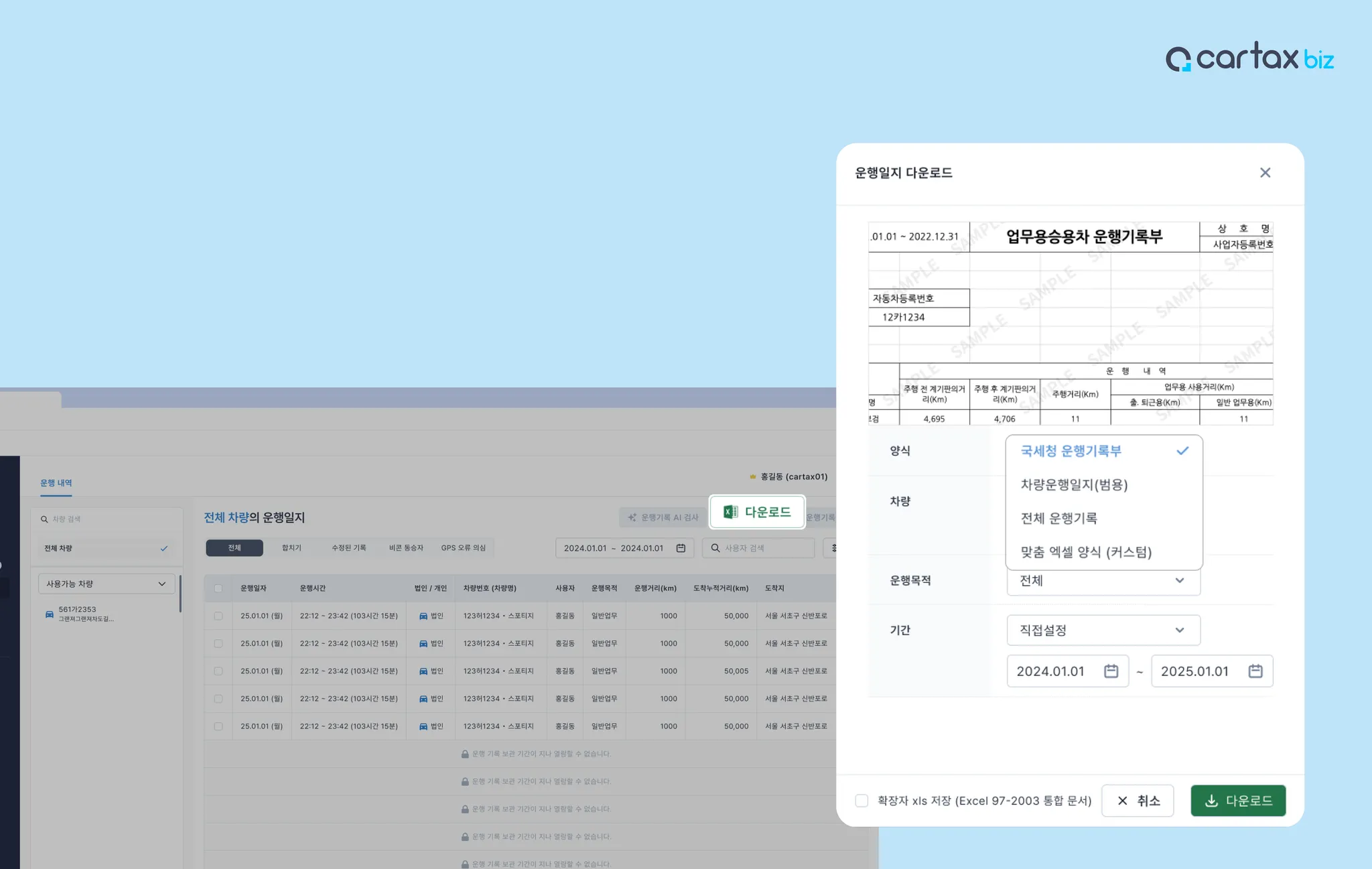
Task: Open the start date calendar picker icon
Action: pyautogui.click(x=1111, y=671)
